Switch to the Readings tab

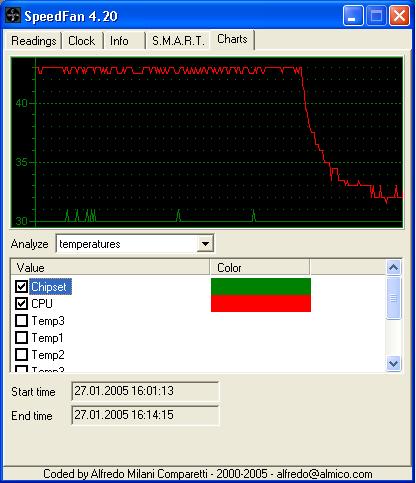[x=33, y=41]
